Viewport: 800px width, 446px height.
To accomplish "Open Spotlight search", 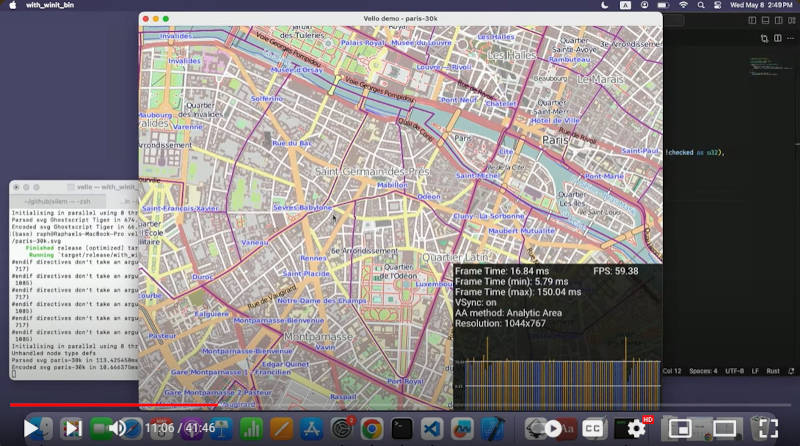I will (701, 5).
